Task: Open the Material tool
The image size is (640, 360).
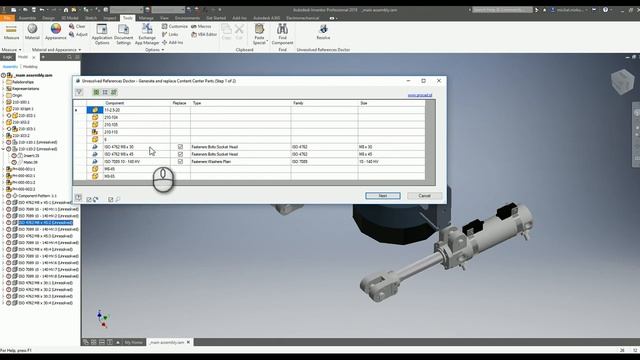Action: [x=32, y=32]
